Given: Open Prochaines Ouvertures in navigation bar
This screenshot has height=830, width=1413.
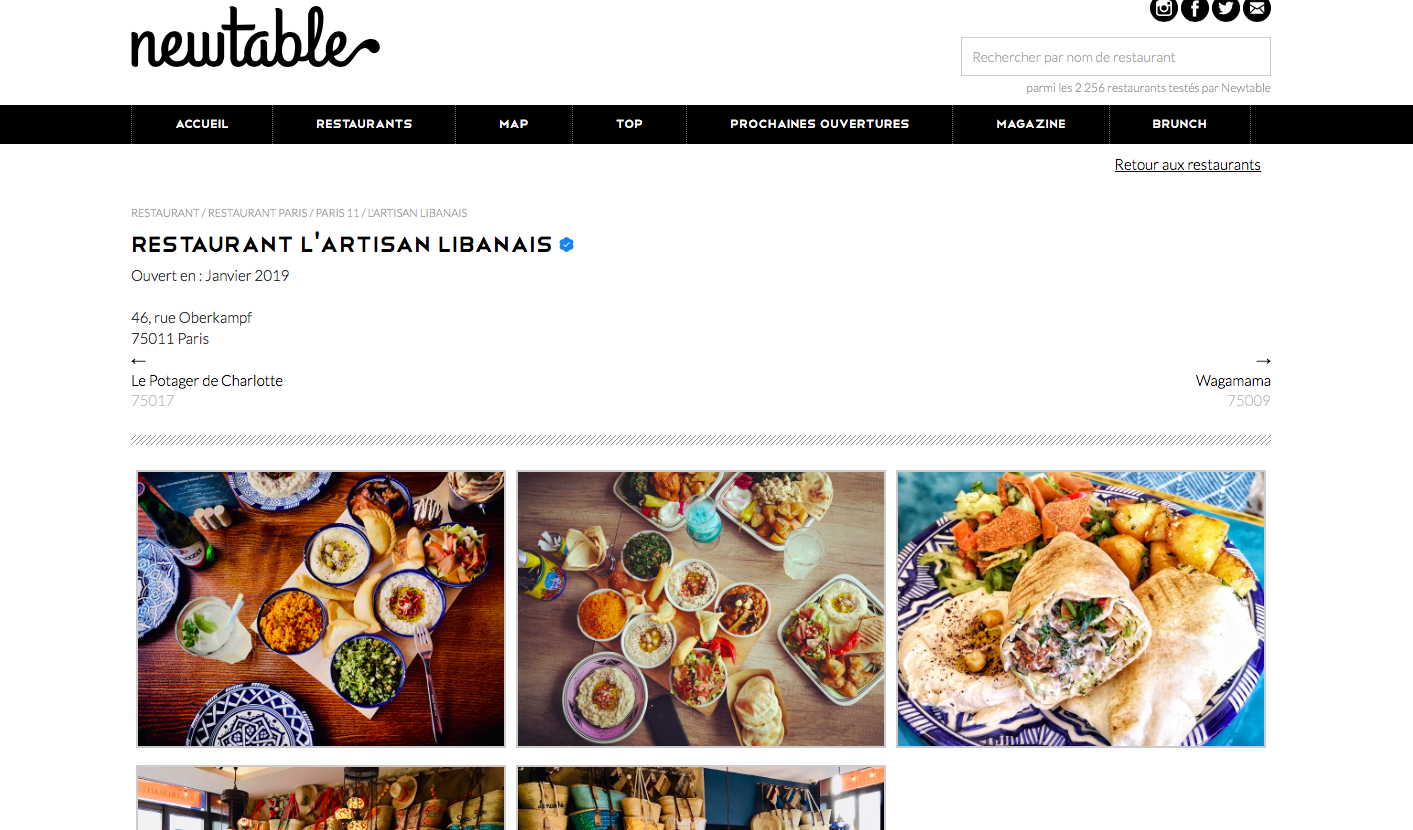Looking at the screenshot, I should pos(820,124).
